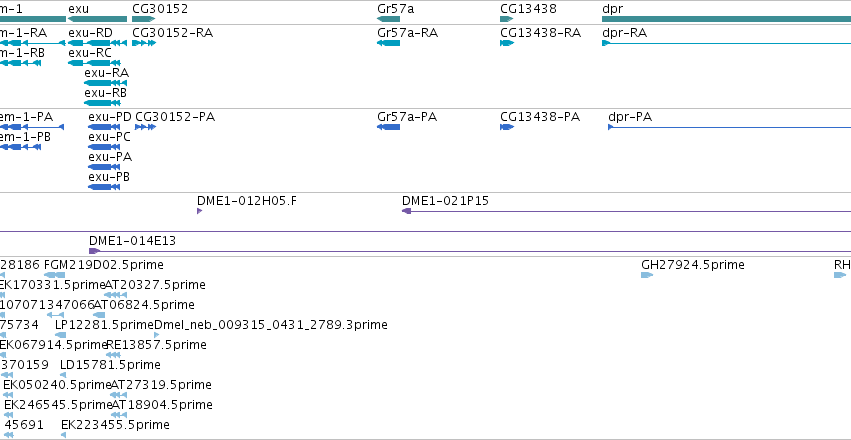851x440 pixels.
Task: Click the Dmel_neb_009315_0431_2789.3prime EST label
Action: [271, 325]
